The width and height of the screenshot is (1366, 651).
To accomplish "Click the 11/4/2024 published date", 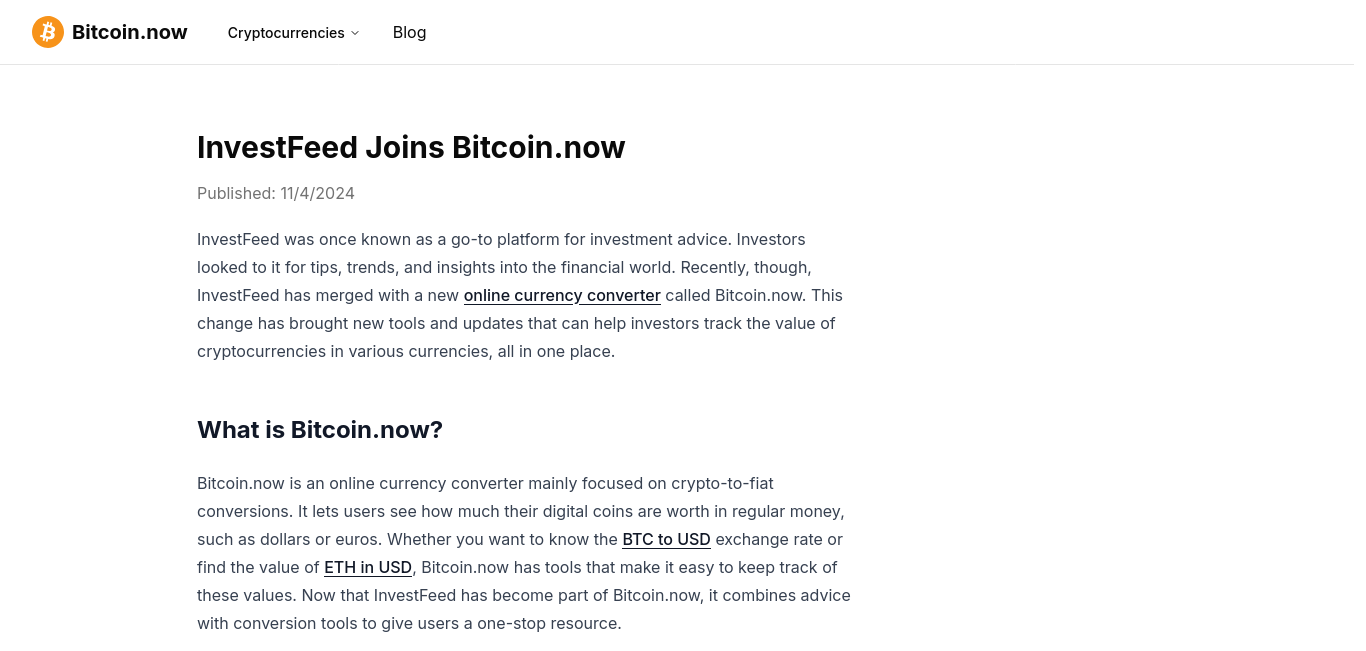I will click(318, 193).
